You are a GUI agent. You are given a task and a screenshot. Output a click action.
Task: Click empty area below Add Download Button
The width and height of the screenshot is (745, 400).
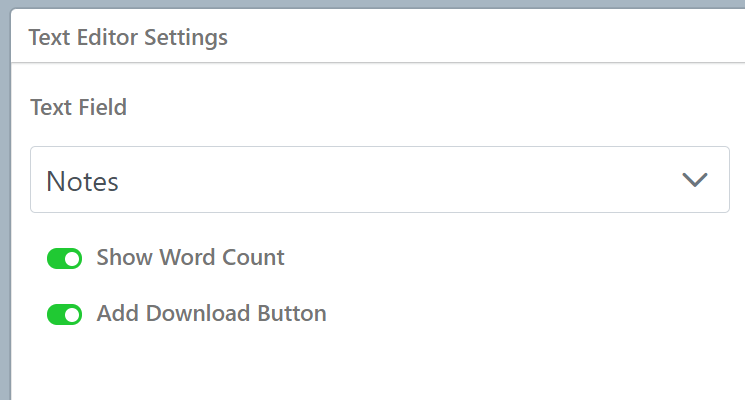coord(300,365)
